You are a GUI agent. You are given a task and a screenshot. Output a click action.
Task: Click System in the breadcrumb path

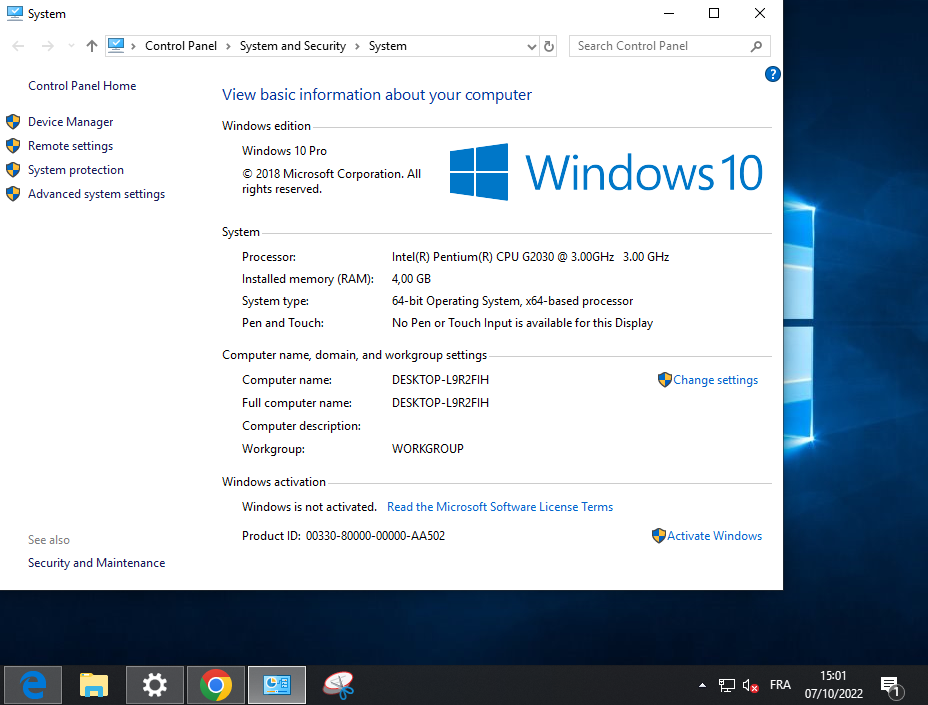[388, 46]
